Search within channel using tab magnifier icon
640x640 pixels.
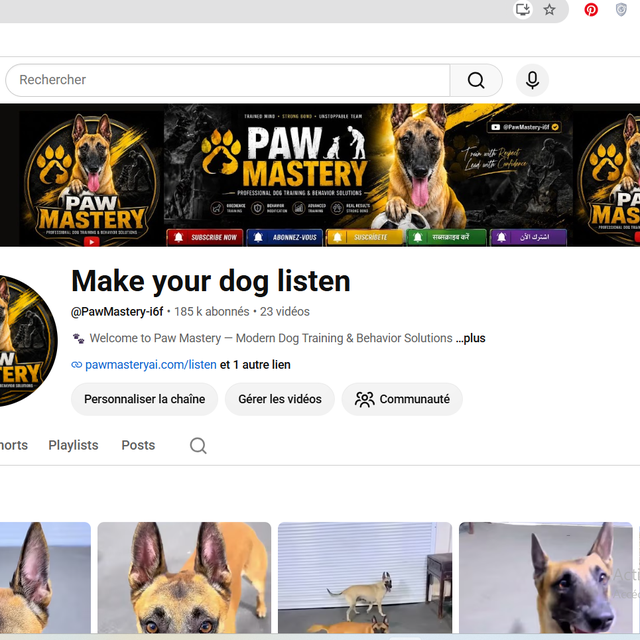198,445
